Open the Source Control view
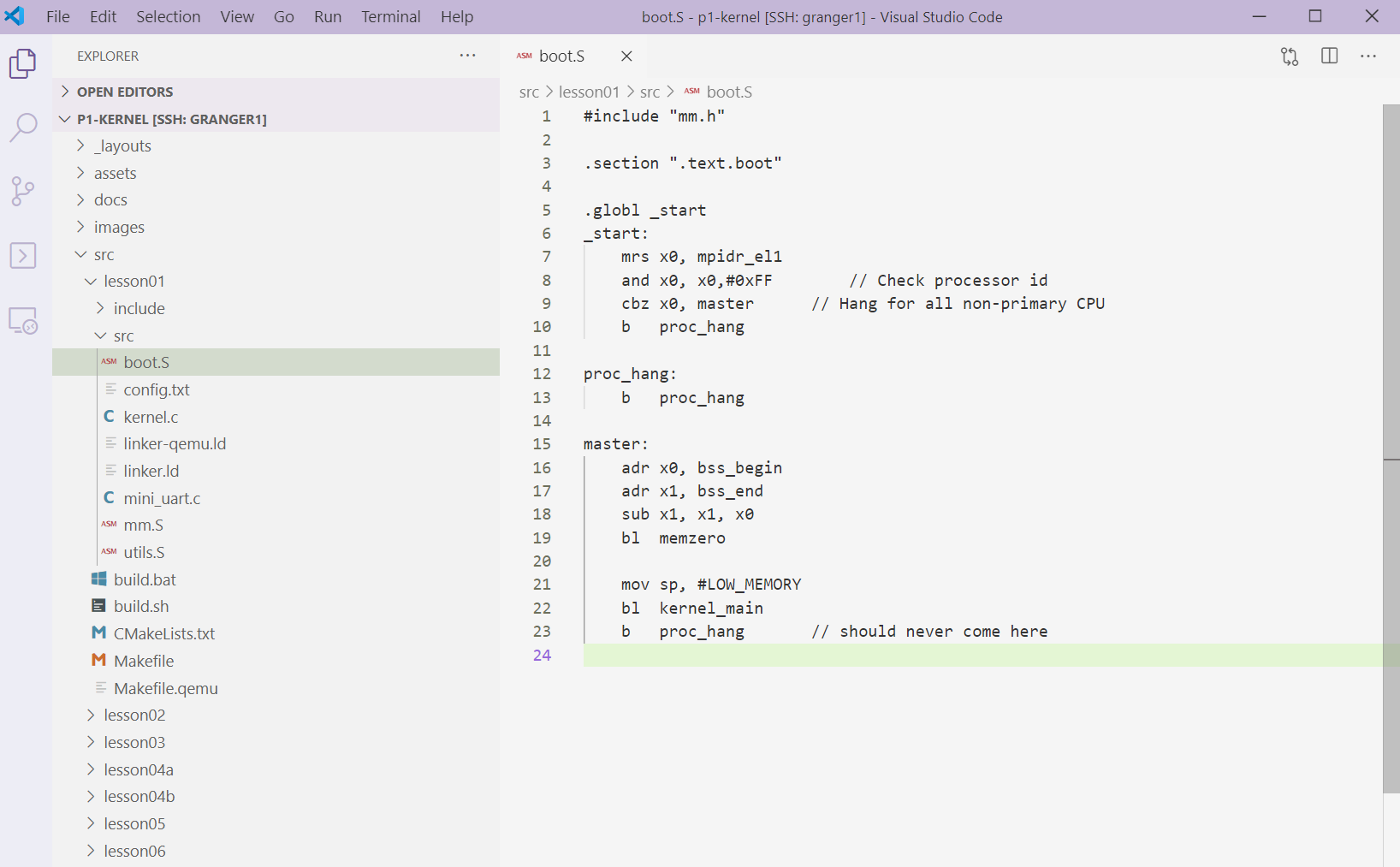The height and width of the screenshot is (867, 1400). click(23, 192)
